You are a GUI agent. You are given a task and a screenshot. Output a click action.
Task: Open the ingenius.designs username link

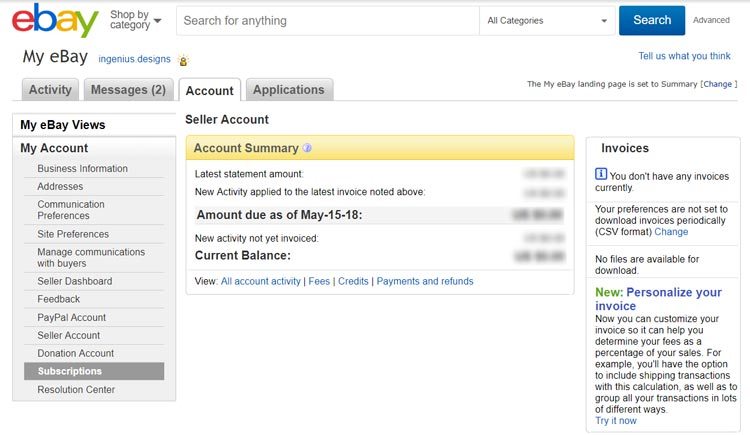(134, 59)
